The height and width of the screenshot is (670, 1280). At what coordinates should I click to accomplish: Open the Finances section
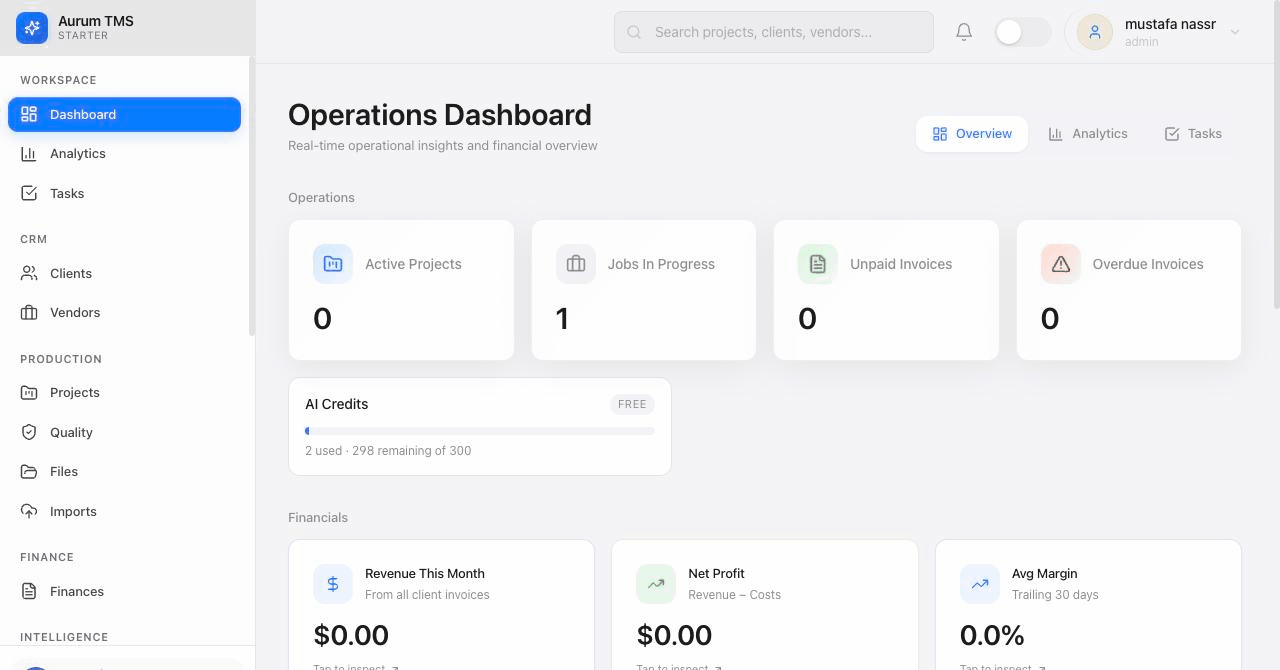click(124, 591)
